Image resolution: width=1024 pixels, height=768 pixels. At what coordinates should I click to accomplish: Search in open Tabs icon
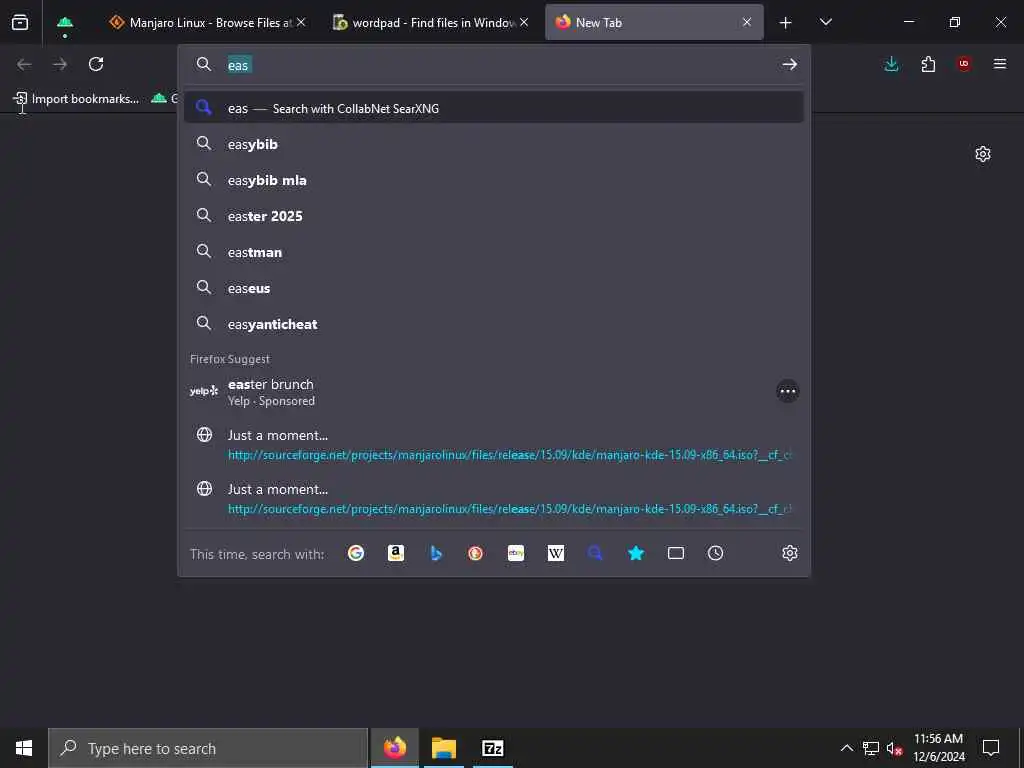[676, 553]
